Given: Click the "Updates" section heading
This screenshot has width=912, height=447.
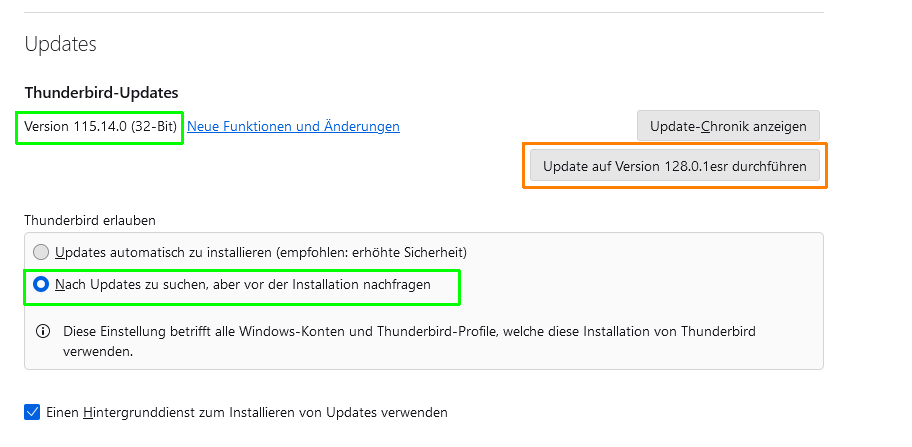Looking at the screenshot, I should tap(60, 44).
